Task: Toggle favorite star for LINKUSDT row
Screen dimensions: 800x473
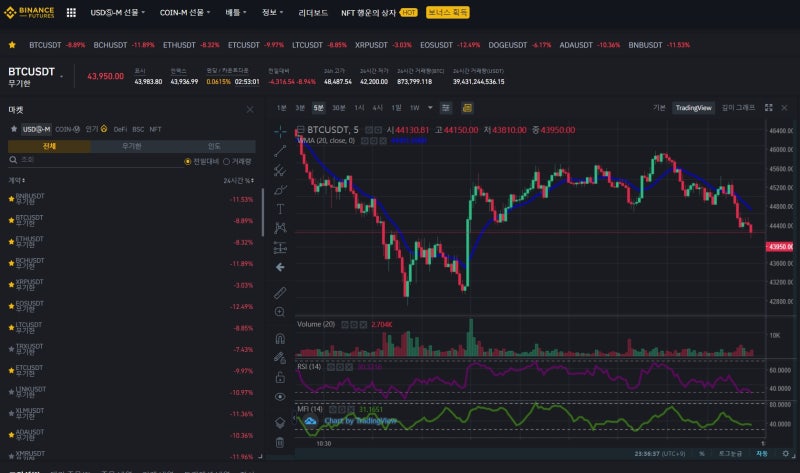Action: [11, 392]
